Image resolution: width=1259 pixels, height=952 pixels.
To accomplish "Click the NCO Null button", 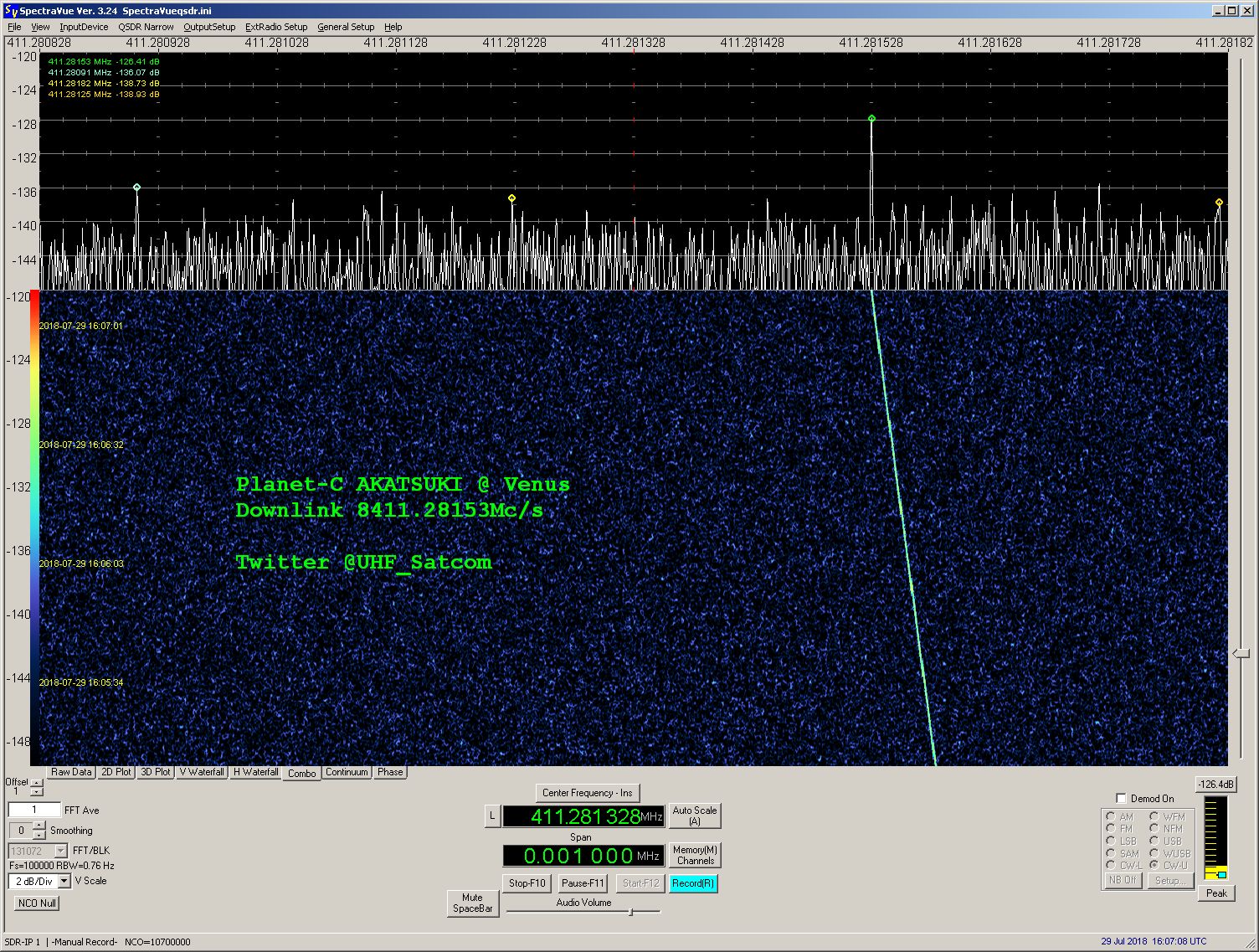I will click(37, 903).
